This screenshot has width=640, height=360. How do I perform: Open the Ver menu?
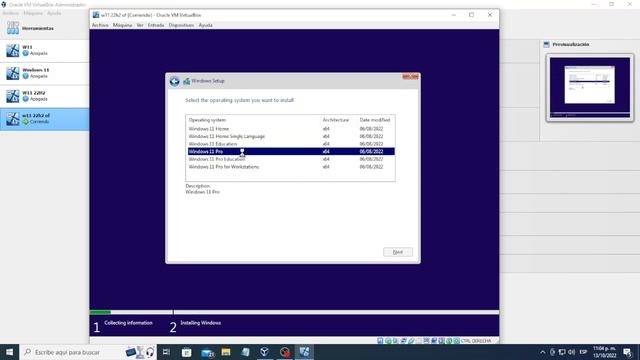[140, 25]
